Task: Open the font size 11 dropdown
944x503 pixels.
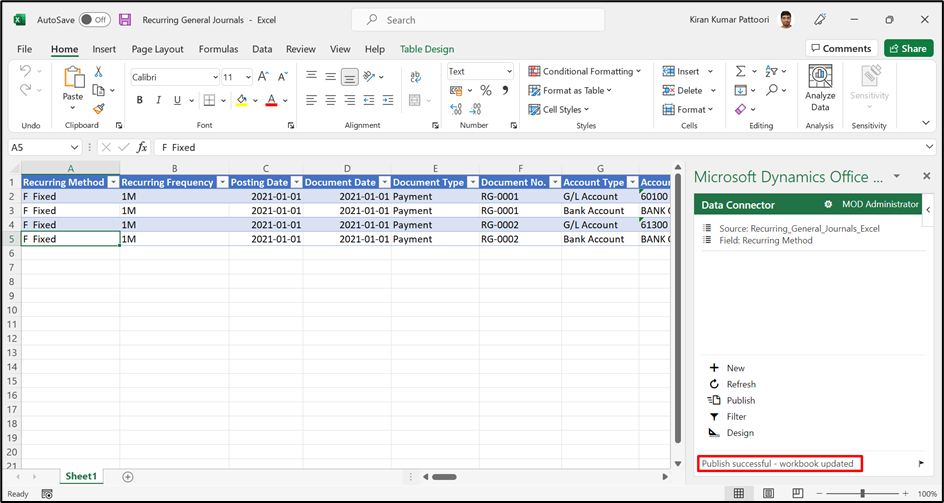Action: tap(249, 77)
